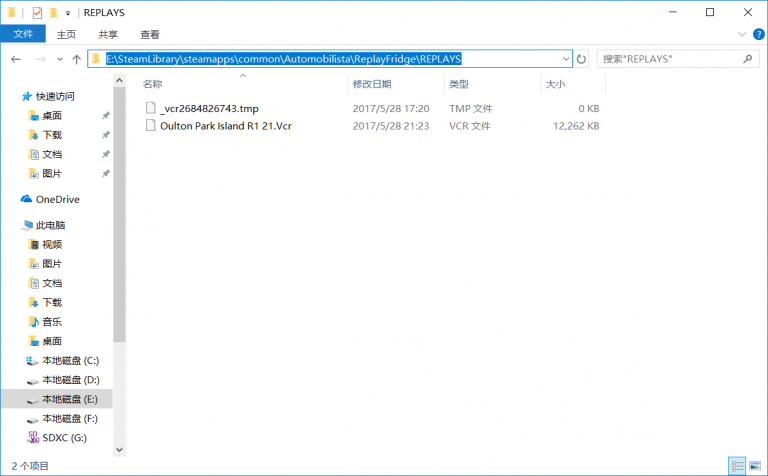Open 视频 folder under This PC

(x=52, y=244)
